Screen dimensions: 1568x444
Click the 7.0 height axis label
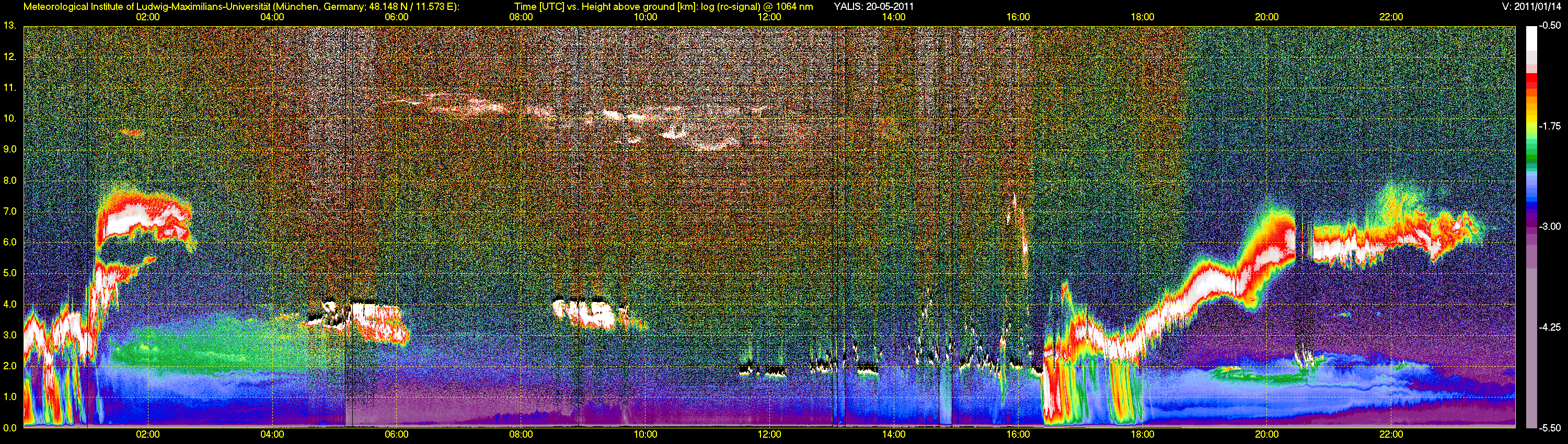(x=10, y=211)
